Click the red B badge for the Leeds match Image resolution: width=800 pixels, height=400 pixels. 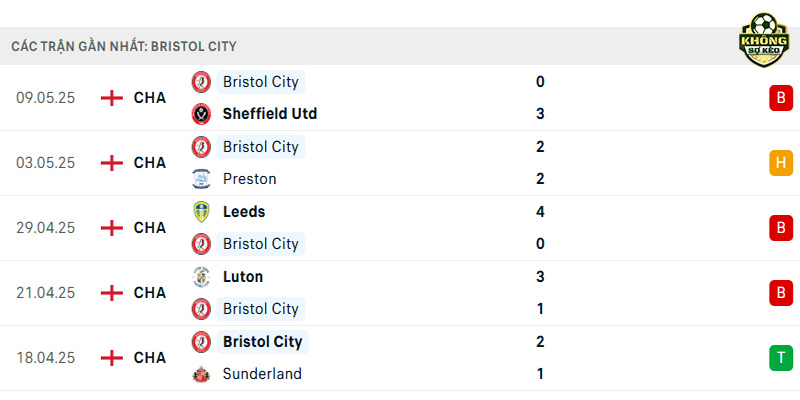(781, 228)
